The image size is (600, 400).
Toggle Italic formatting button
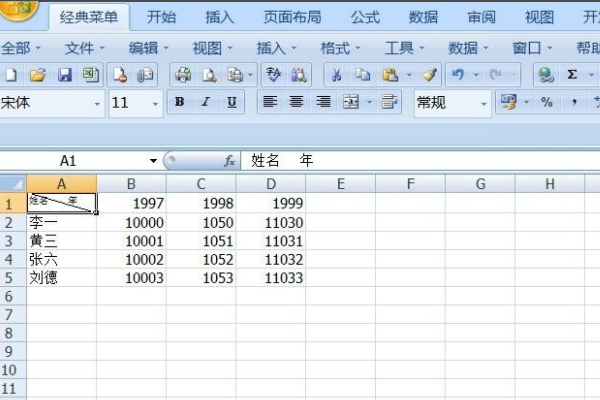coord(205,102)
